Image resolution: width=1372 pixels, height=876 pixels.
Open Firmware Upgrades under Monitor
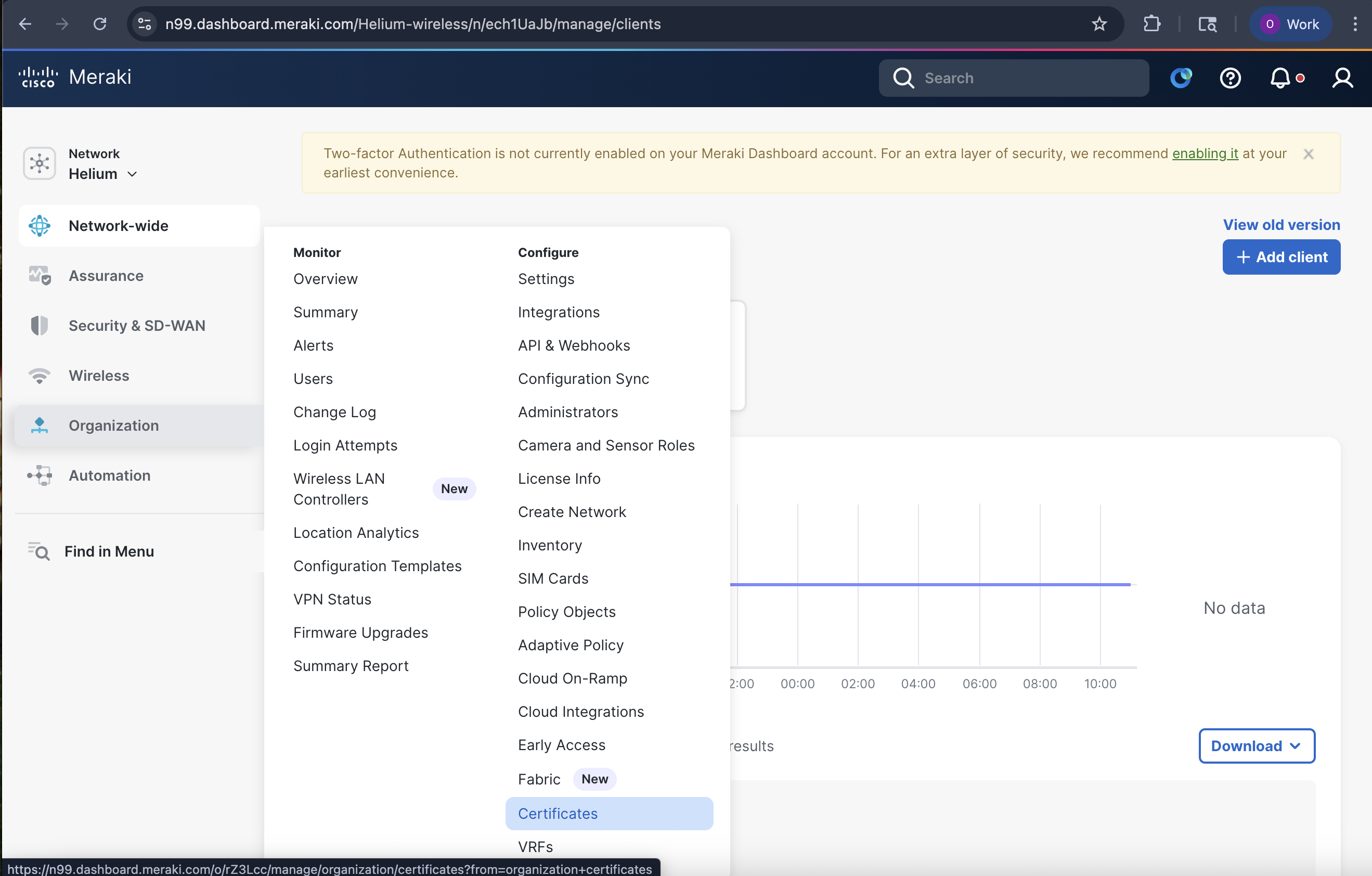pyautogui.click(x=360, y=633)
